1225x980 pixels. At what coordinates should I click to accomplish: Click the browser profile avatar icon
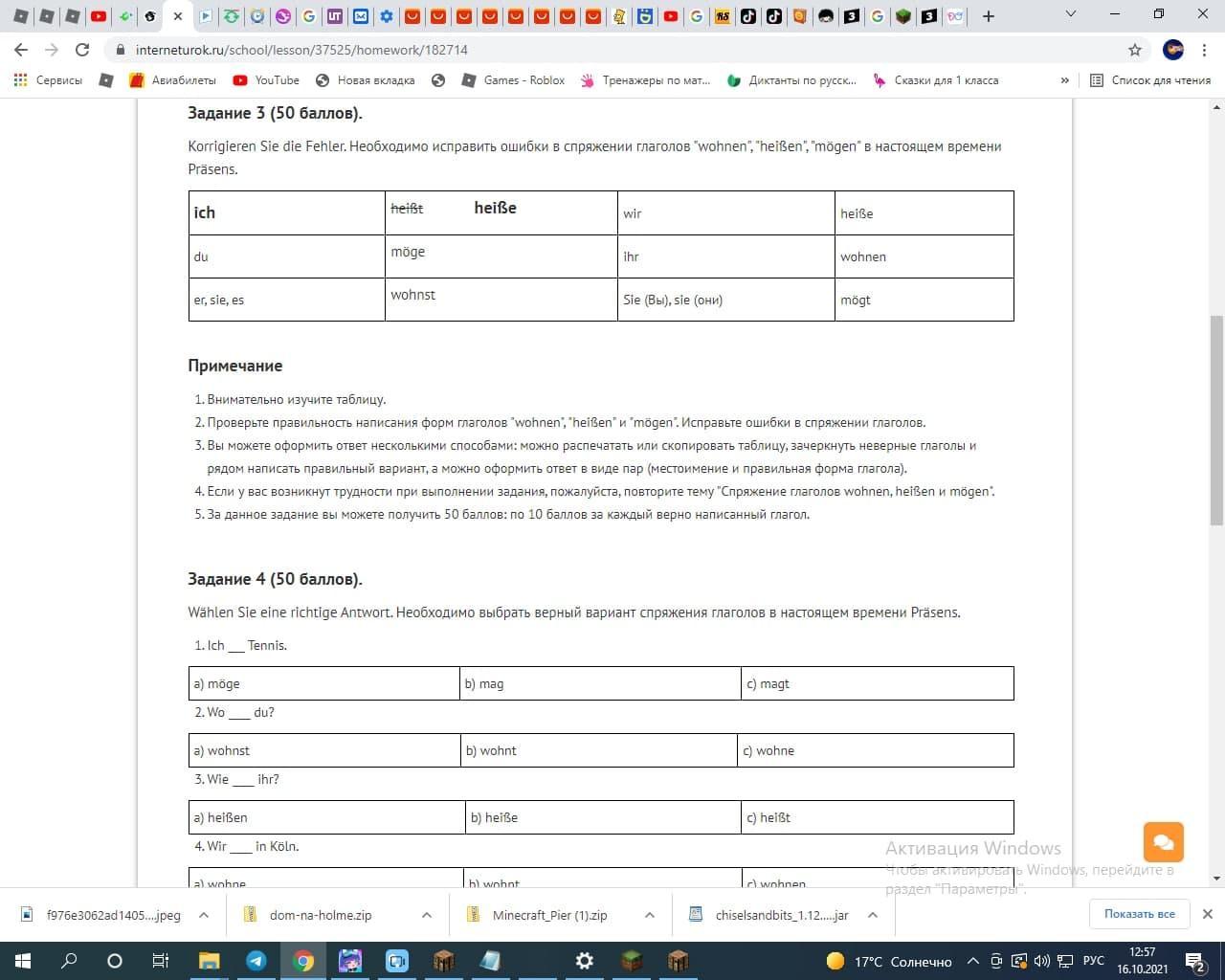[1173, 50]
